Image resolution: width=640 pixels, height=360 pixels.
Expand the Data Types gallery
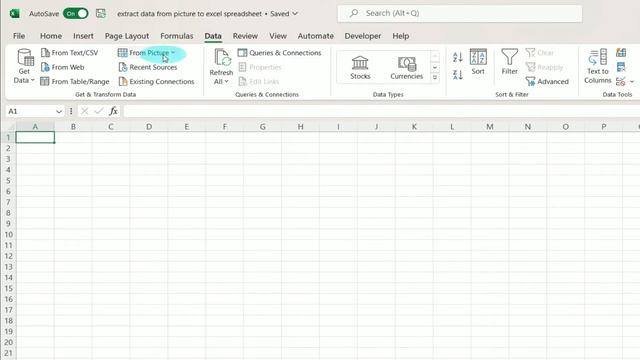[x=435, y=77]
